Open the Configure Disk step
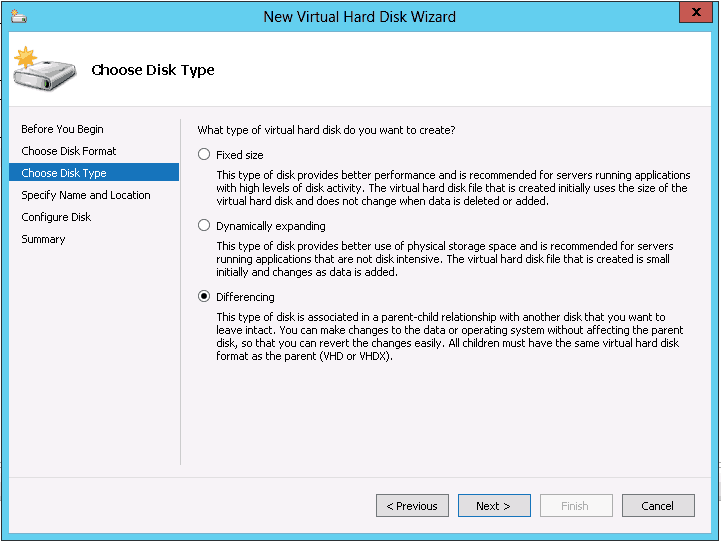Viewport: 721px width, 543px height. click(56, 217)
